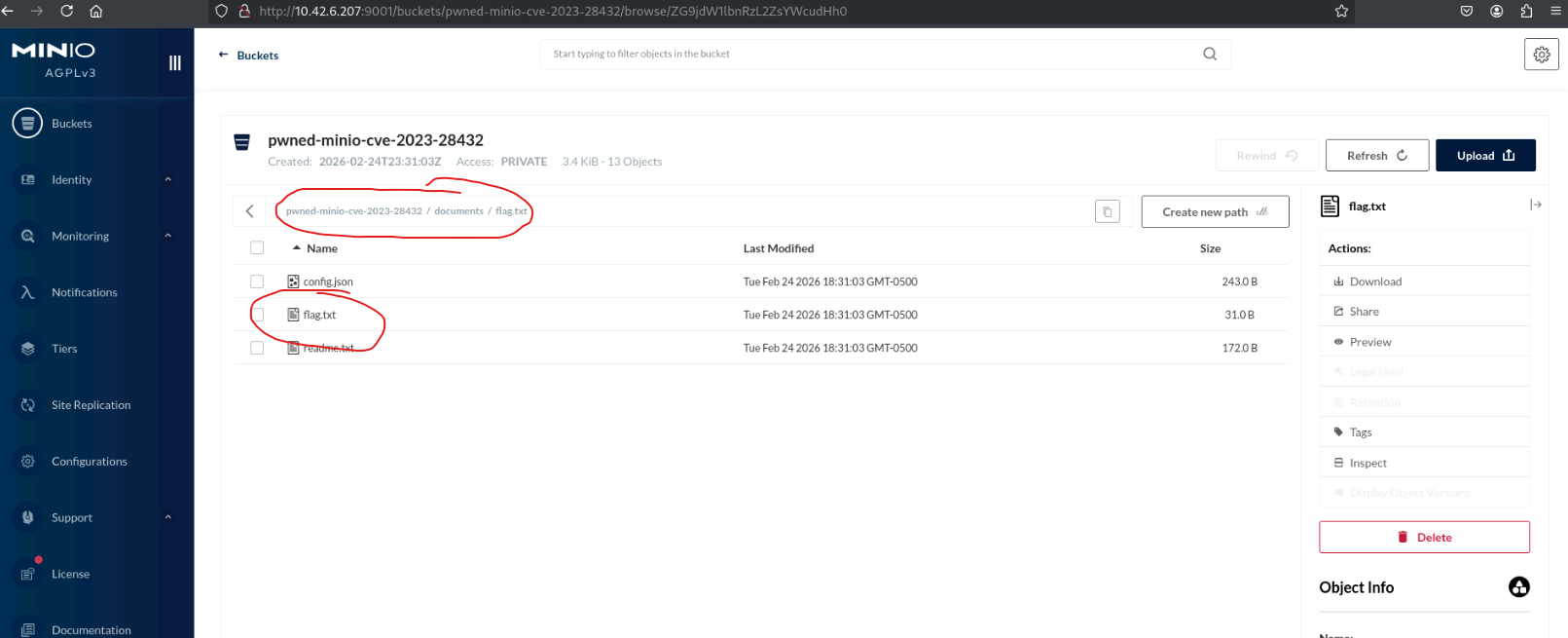Image resolution: width=1568 pixels, height=638 pixels.
Task: Open Site Replication in sidebar
Action: click(91, 405)
